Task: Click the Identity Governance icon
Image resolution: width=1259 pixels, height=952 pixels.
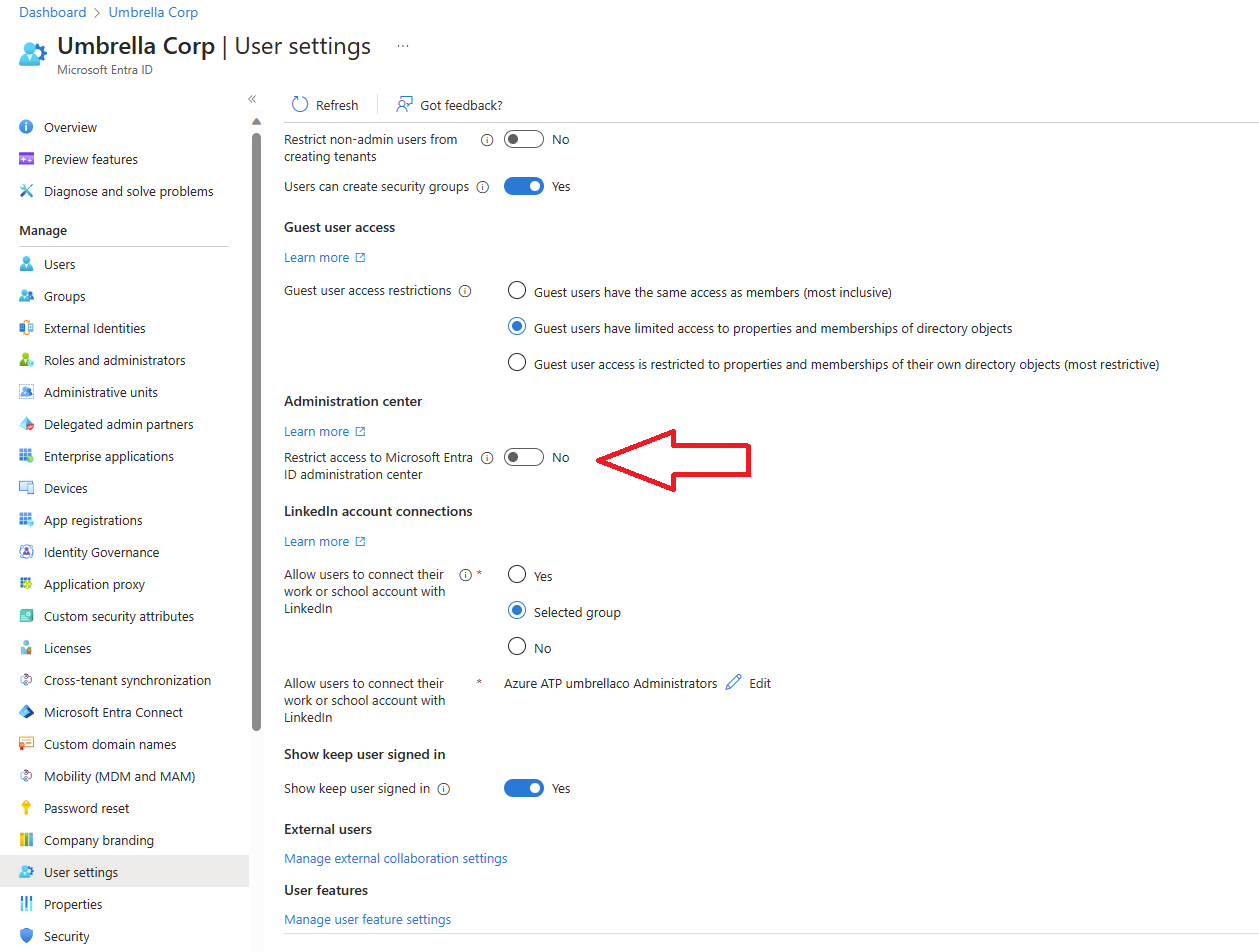Action: click(x=27, y=552)
